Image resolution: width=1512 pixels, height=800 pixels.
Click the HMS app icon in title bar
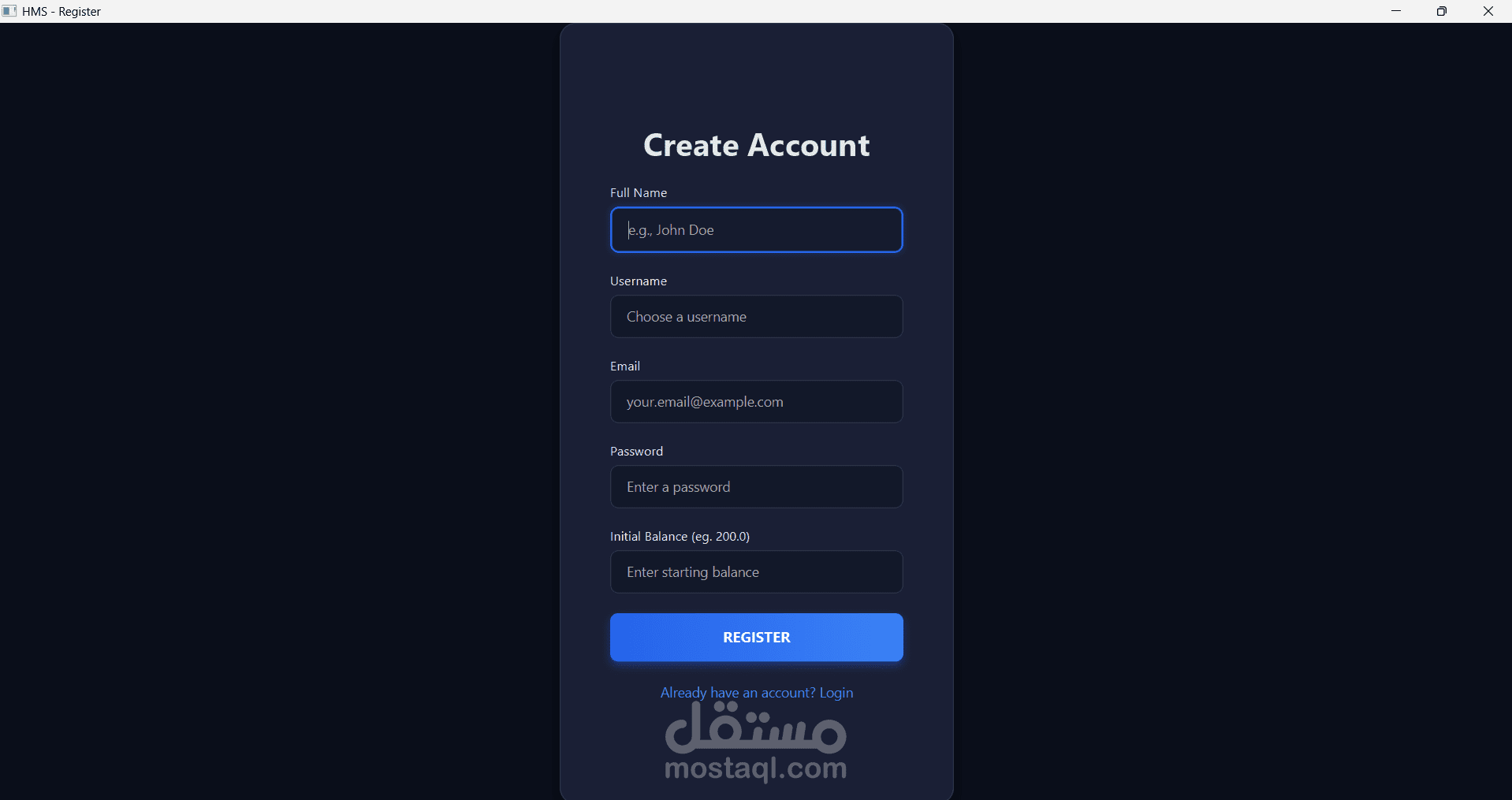9,11
